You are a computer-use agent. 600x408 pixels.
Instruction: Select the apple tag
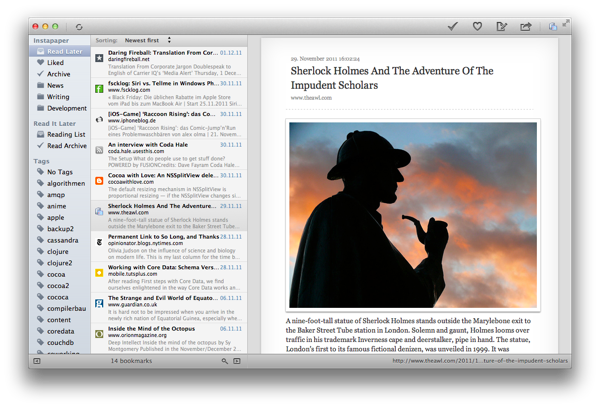point(60,217)
